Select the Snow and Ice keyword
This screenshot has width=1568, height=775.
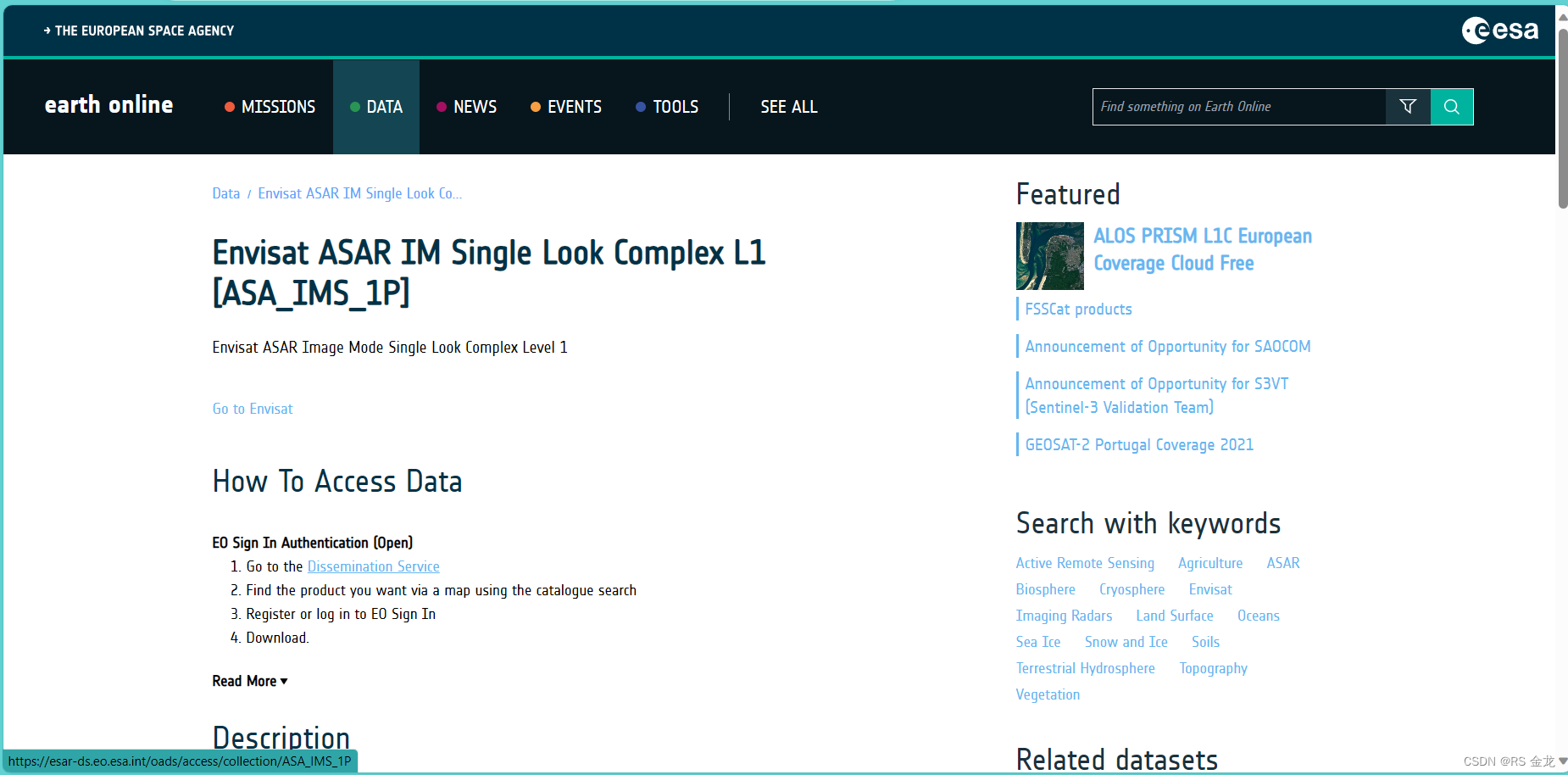[1126, 642]
